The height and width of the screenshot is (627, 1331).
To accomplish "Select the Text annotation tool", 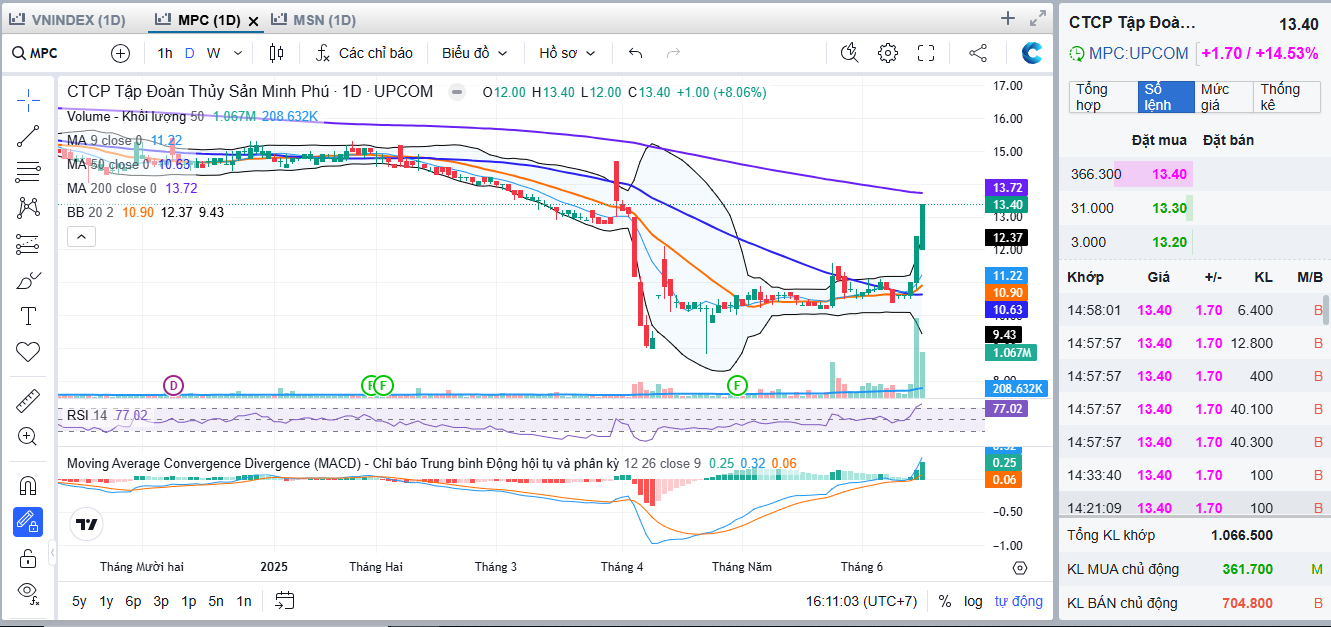I will pyautogui.click(x=28, y=316).
